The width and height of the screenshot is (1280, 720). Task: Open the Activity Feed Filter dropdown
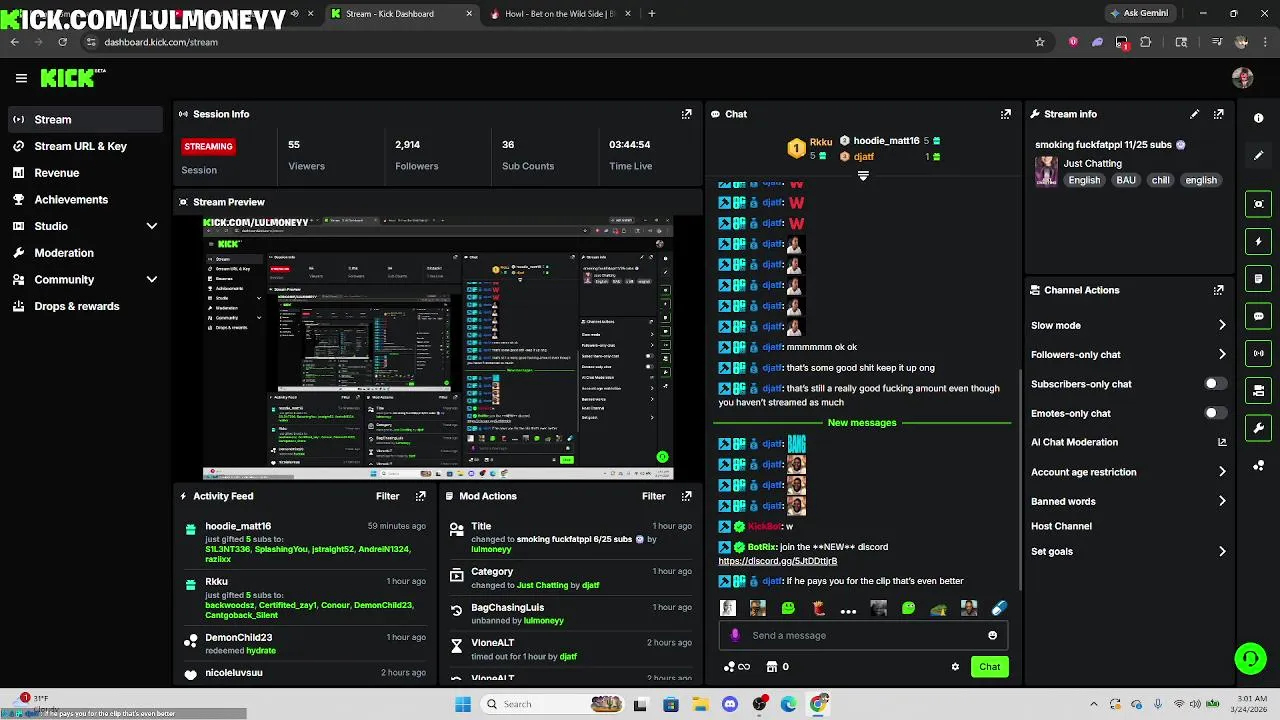coord(387,496)
